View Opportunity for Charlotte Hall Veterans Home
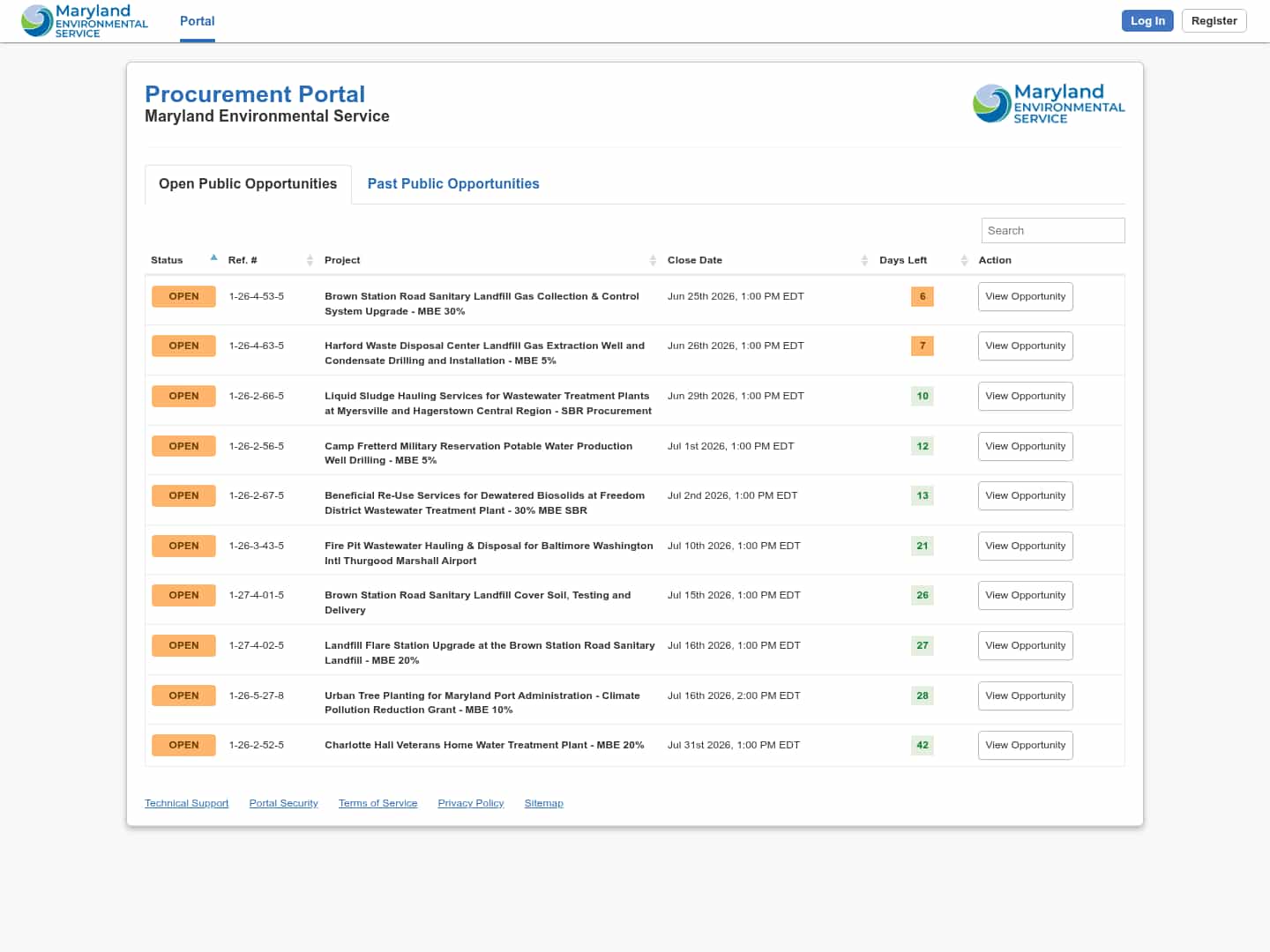Screen dimensions: 1270x952 click(1025, 746)
